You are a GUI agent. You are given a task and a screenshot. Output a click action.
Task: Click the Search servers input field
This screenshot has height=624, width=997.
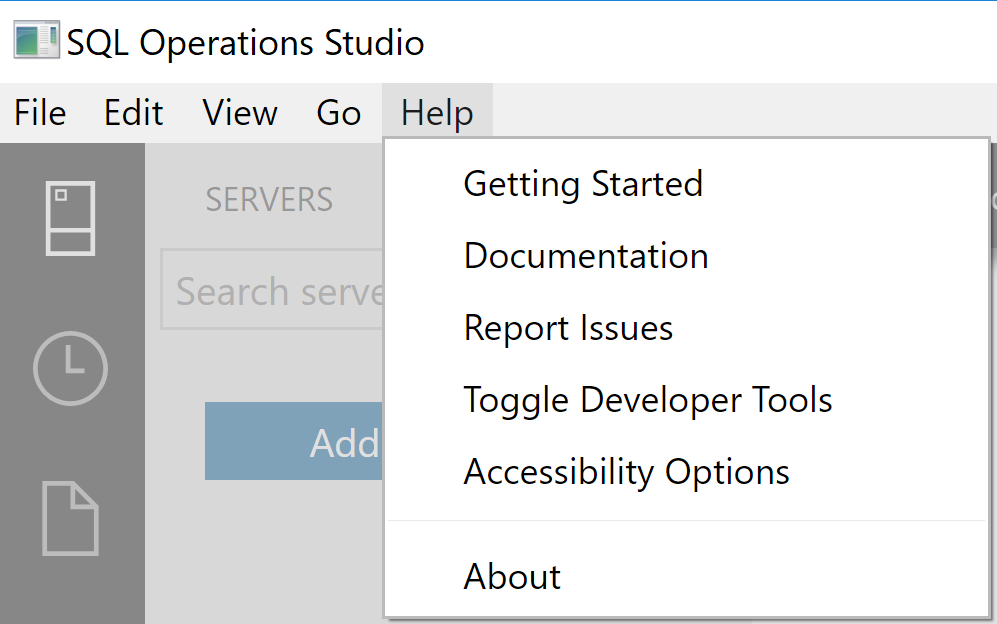point(272,292)
